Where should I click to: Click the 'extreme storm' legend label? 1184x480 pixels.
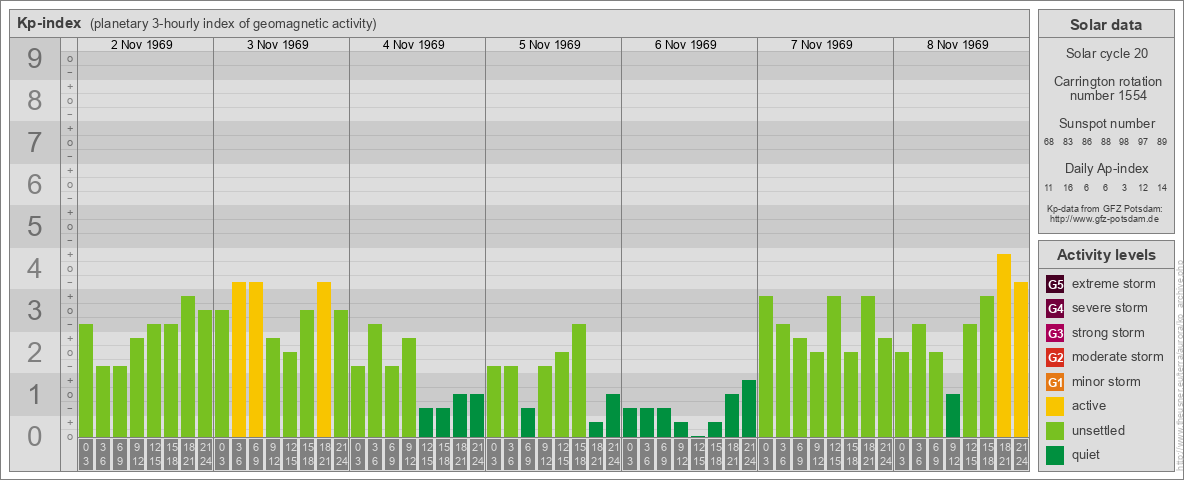[1113, 285]
